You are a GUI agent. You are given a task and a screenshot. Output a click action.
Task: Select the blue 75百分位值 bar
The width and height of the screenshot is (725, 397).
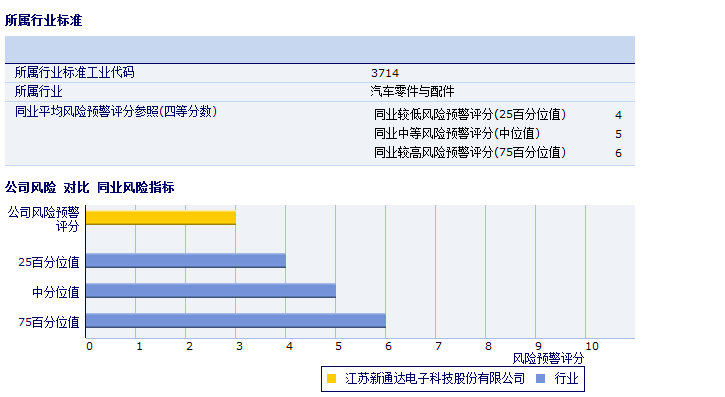(236, 321)
